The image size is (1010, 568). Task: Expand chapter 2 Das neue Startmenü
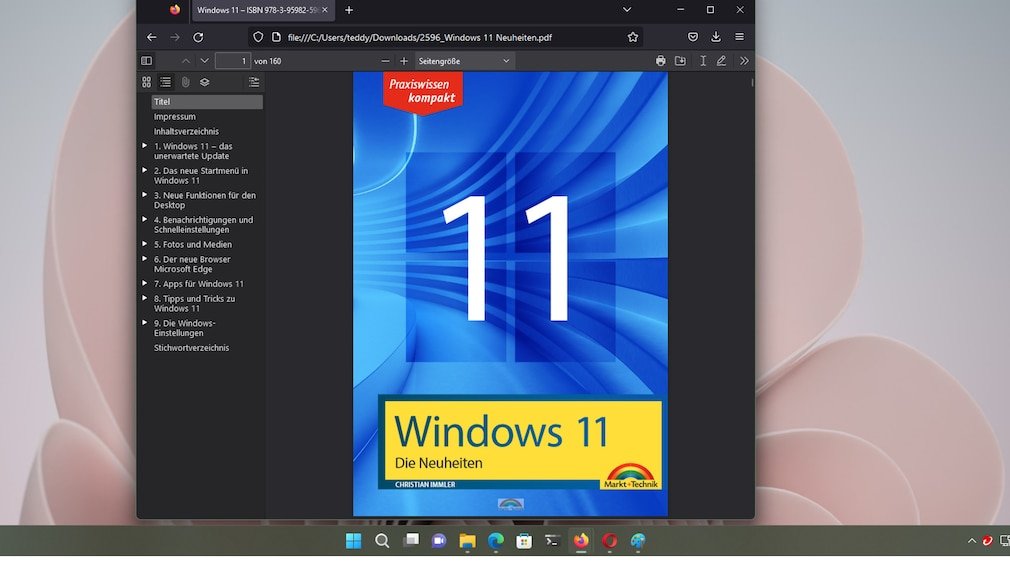point(144,171)
